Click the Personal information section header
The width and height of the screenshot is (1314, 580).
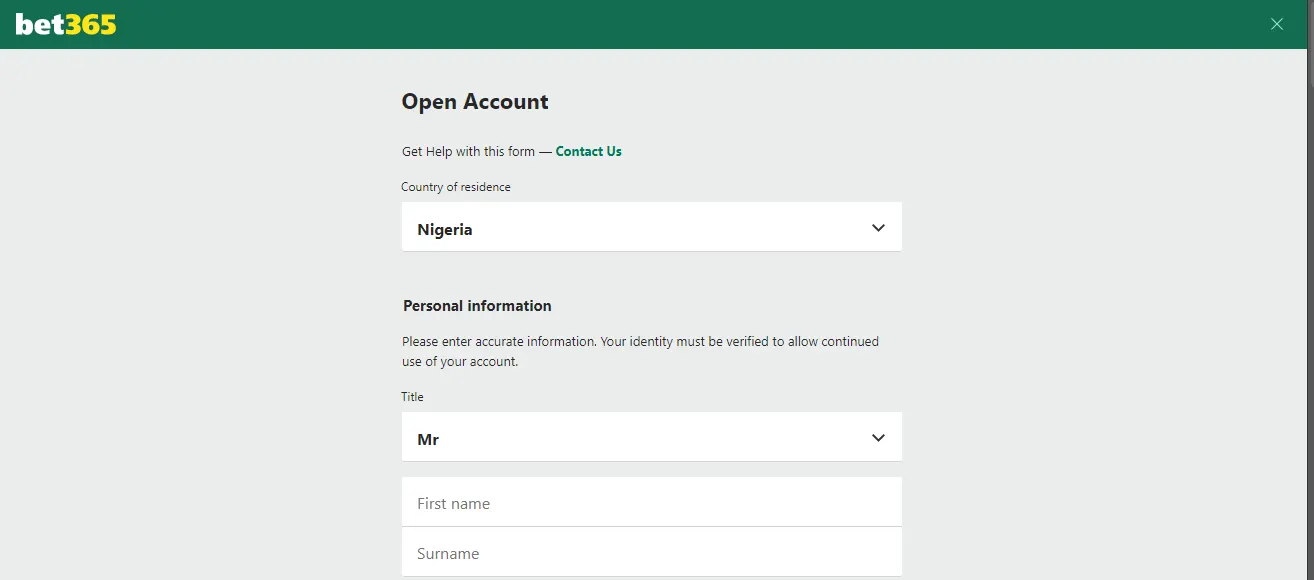pyautogui.click(x=477, y=305)
